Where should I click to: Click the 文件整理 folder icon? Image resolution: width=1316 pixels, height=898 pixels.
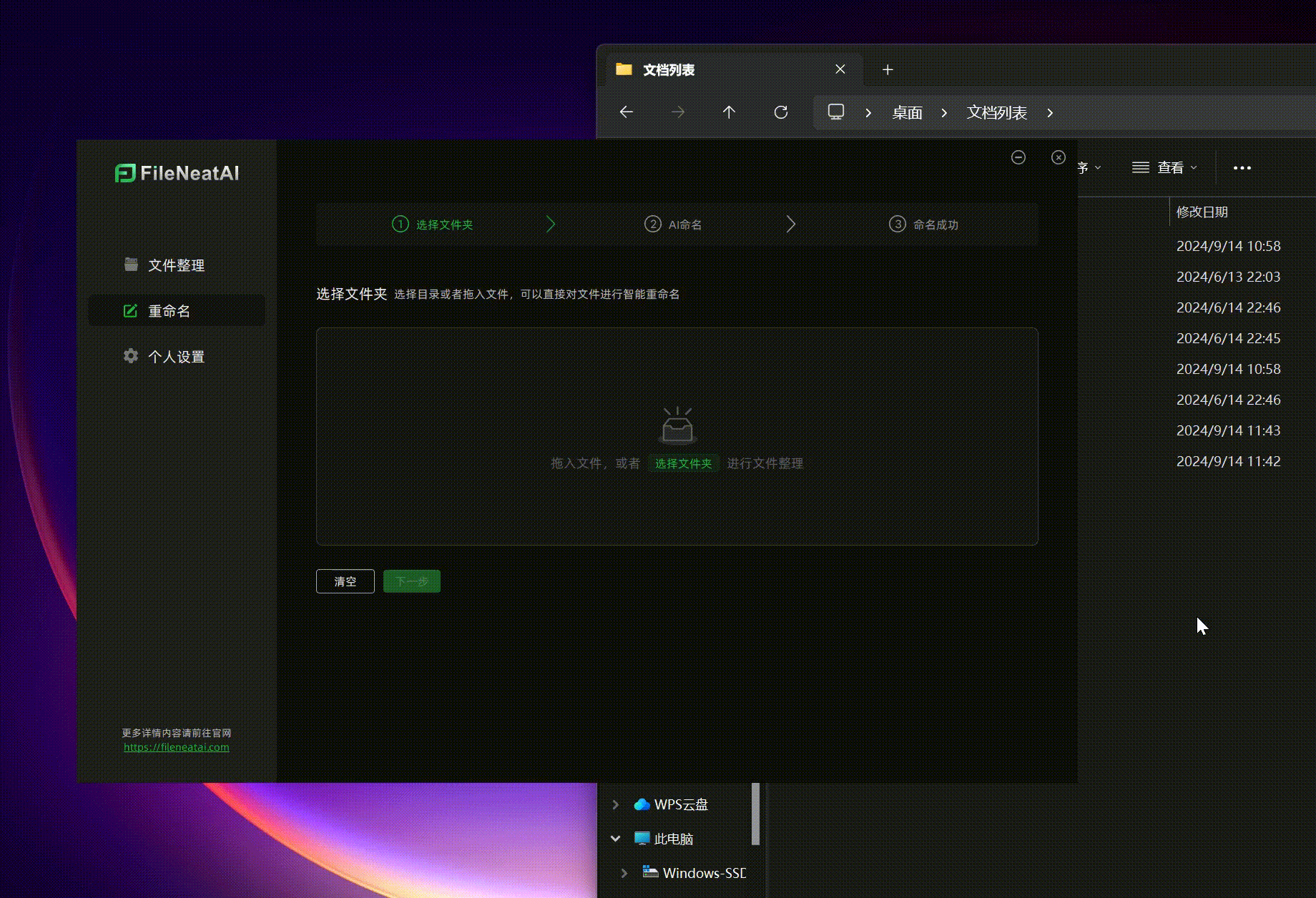point(131,265)
